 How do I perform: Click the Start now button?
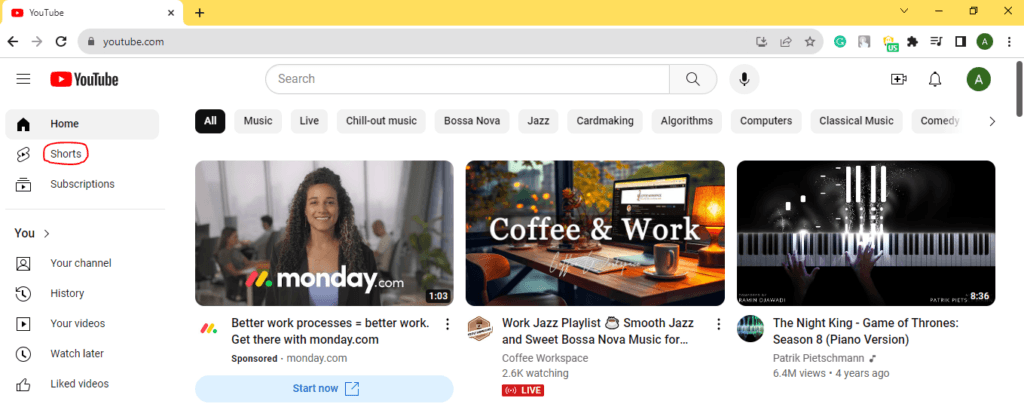pyautogui.click(x=324, y=388)
